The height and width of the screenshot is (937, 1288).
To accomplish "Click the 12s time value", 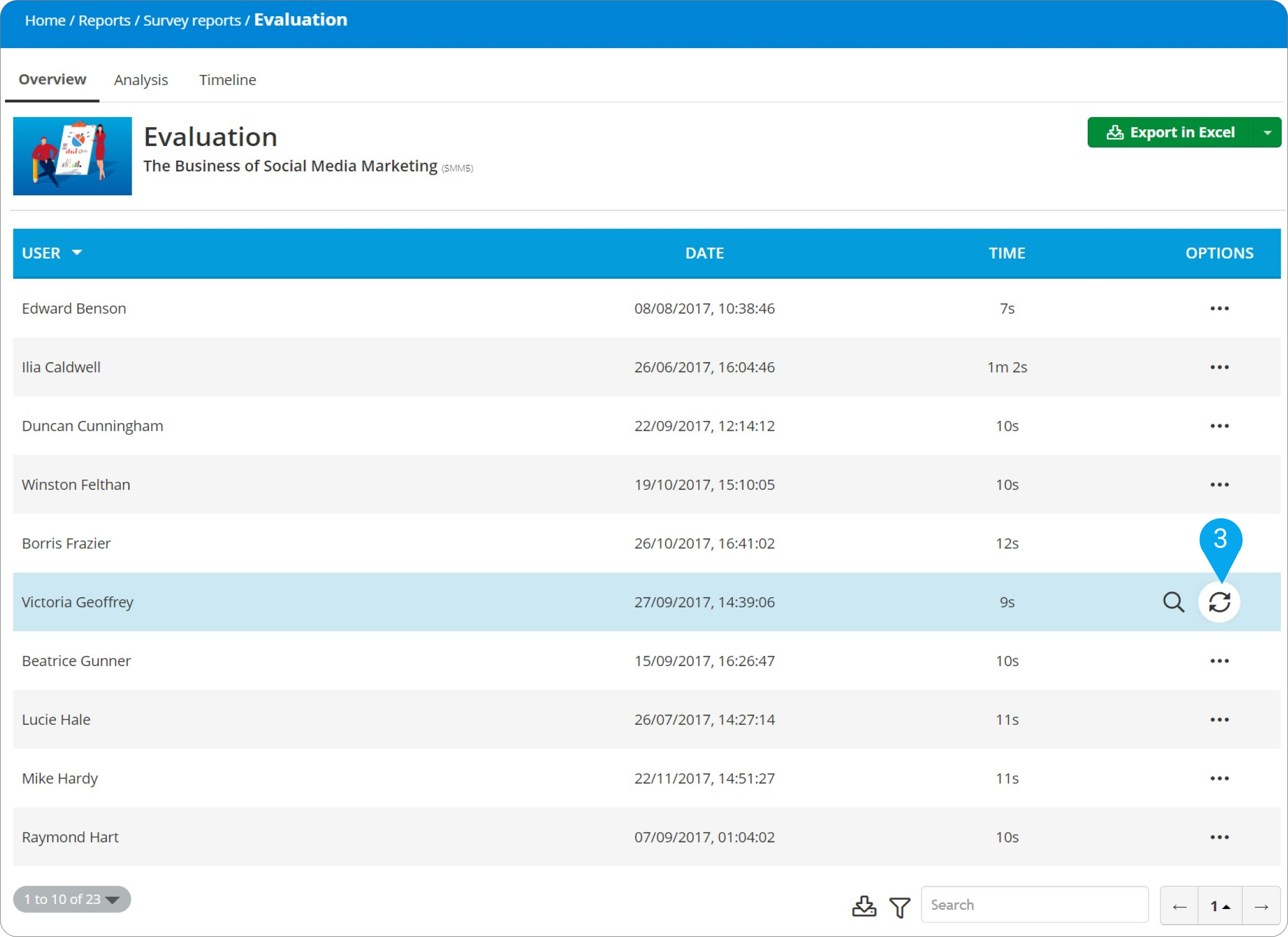I will click(1007, 543).
